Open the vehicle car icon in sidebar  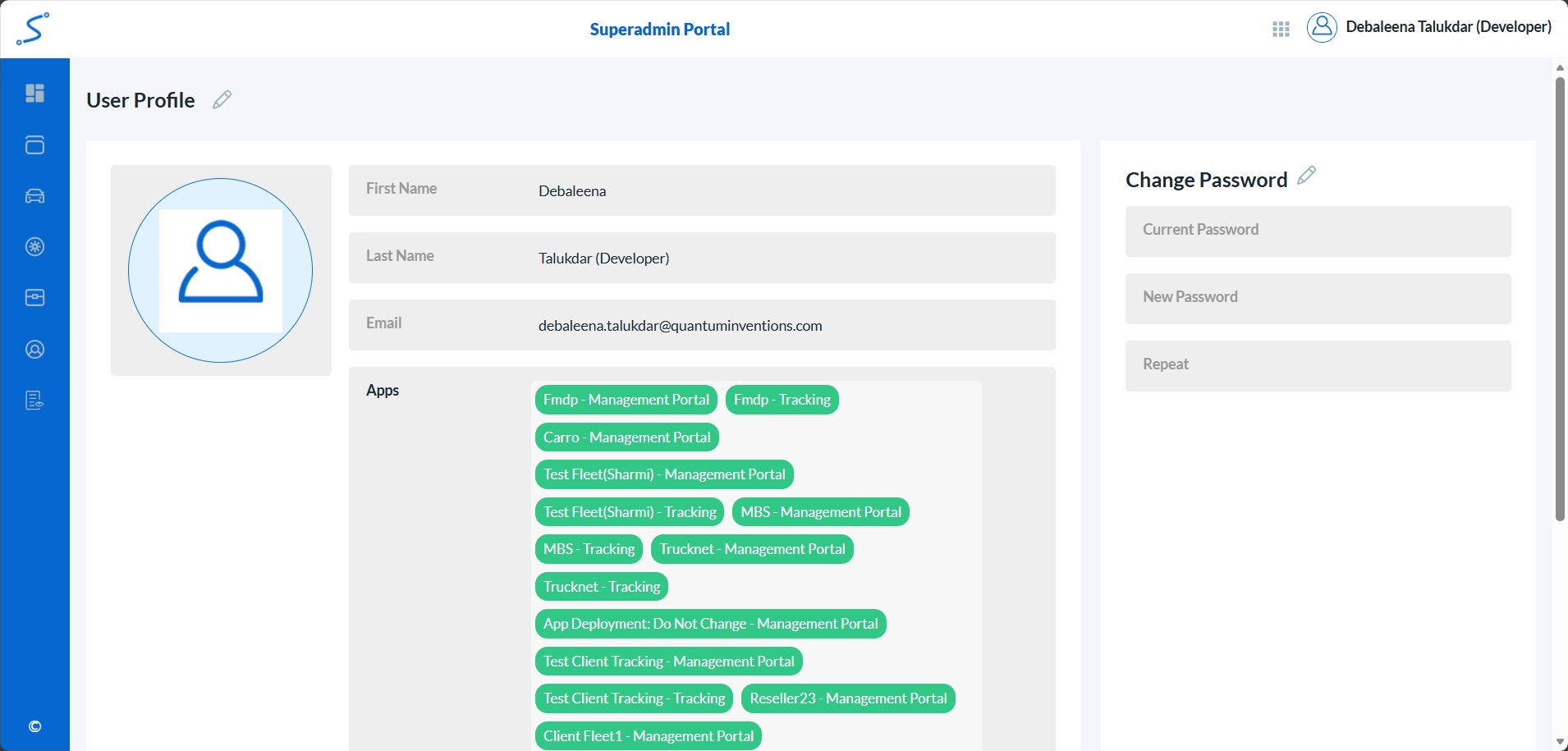pyautogui.click(x=34, y=196)
